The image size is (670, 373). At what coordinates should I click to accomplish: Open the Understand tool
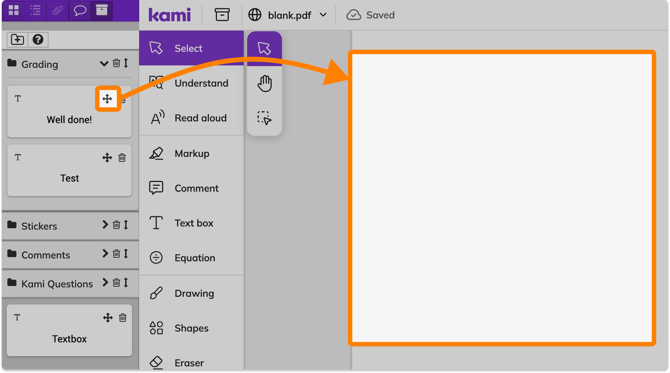tap(191, 83)
